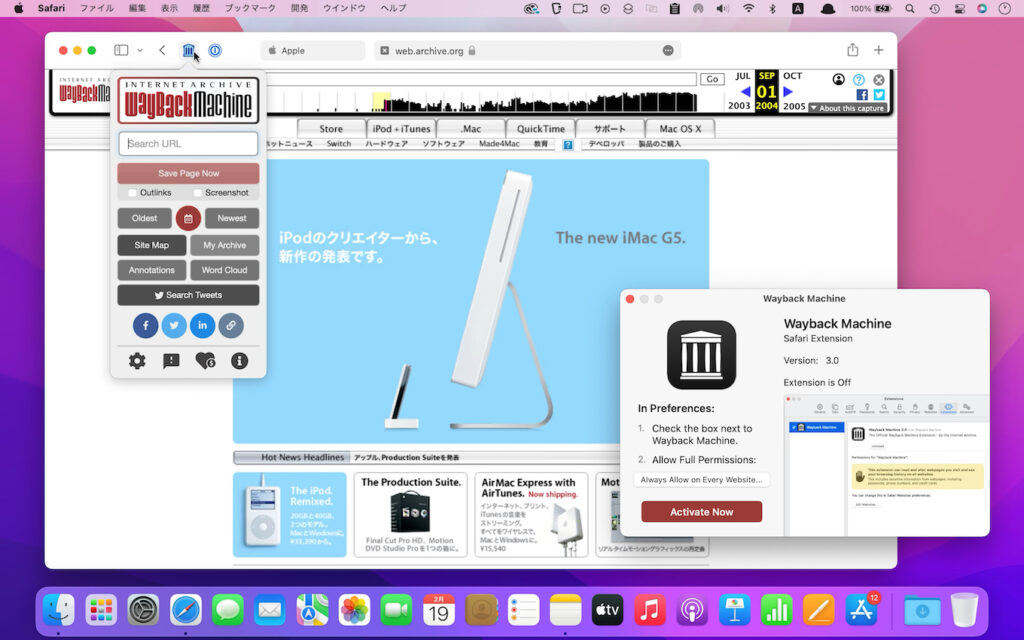
Task: Open The Production Suite promo thumbnail
Action: 411,515
